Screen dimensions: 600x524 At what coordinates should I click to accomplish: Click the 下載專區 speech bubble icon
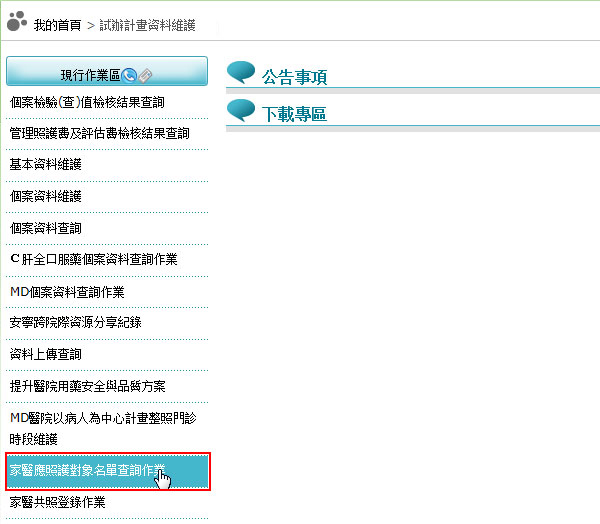(x=241, y=110)
